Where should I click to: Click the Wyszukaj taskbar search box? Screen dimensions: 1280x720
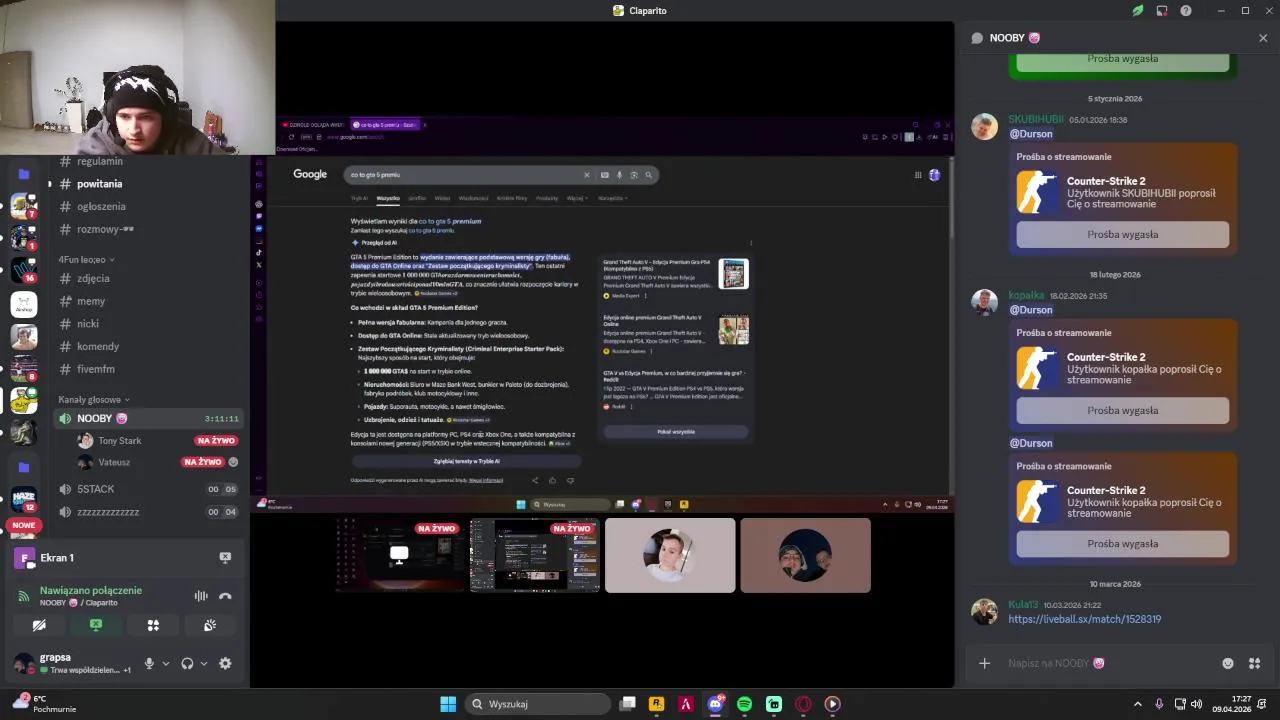click(x=536, y=704)
